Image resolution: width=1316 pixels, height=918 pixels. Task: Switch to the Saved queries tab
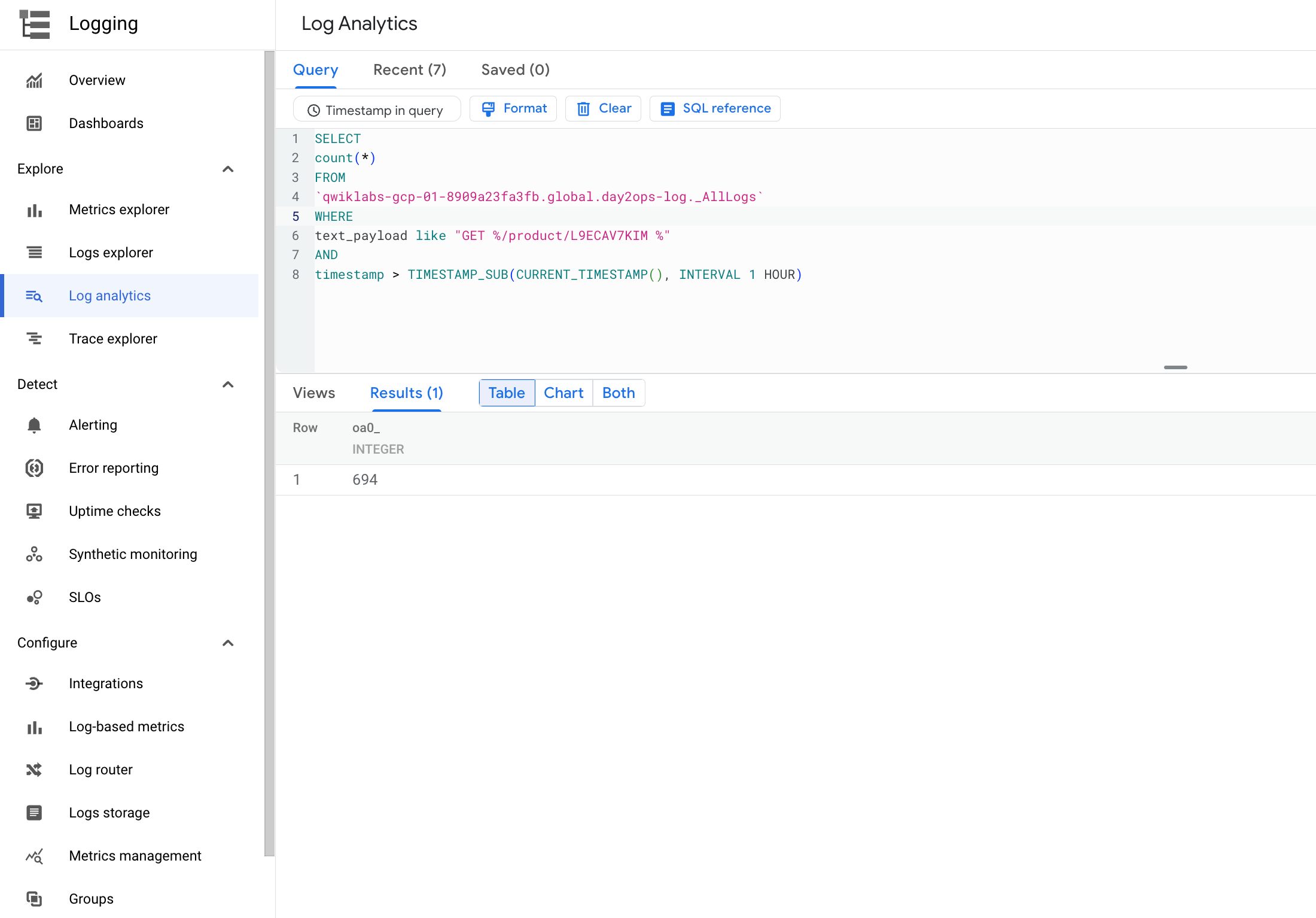click(x=516, y=69)
